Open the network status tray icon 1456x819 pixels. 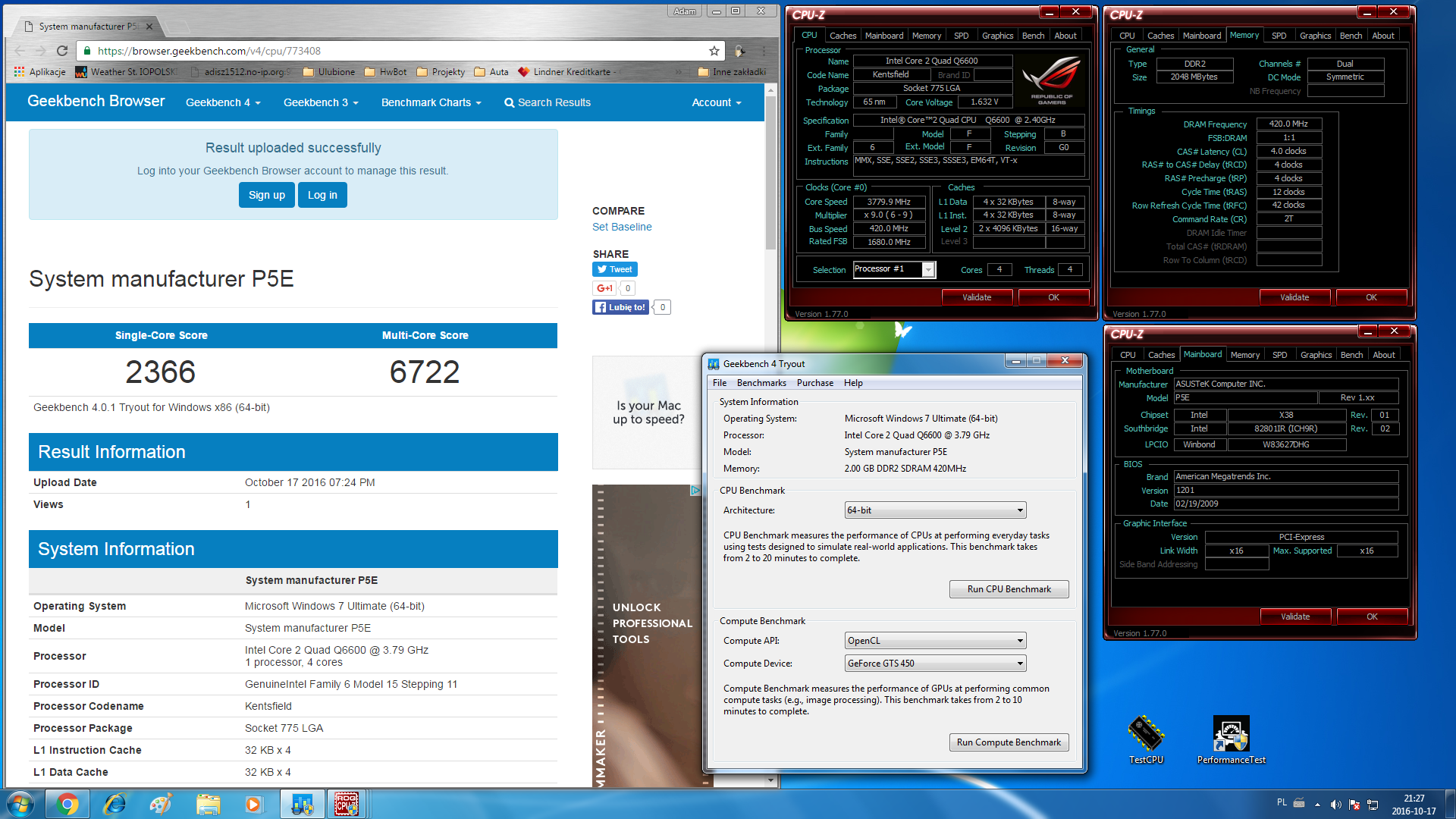[1373, 805]
